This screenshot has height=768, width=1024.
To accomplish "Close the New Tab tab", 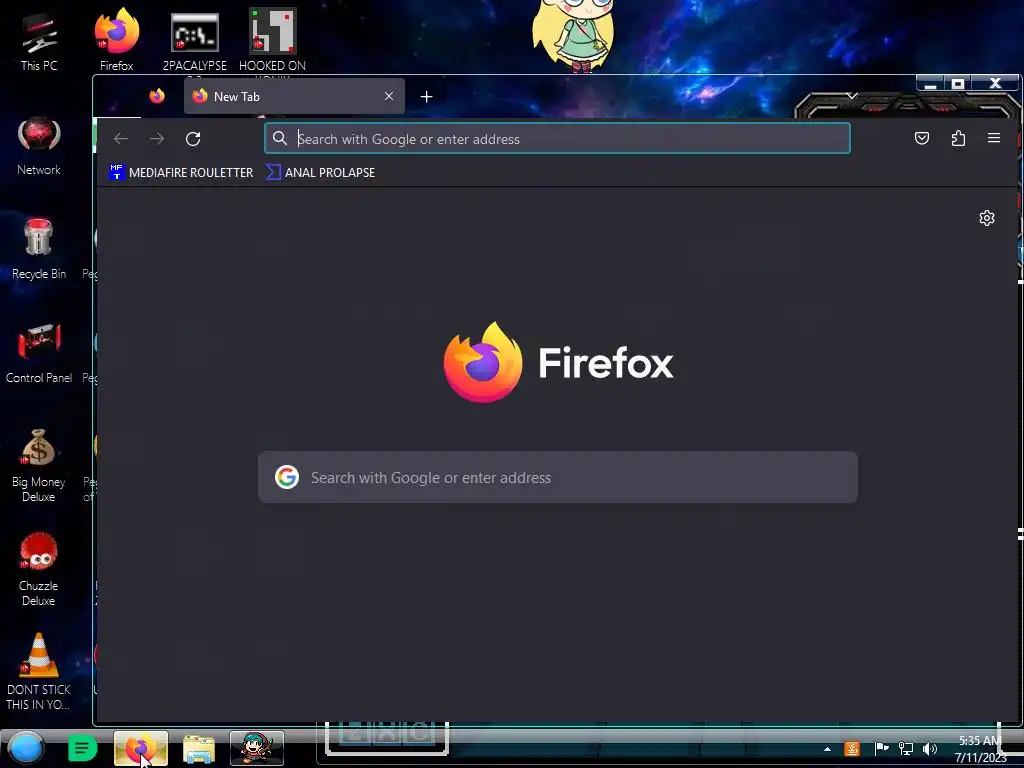I will pyautogui.click(x=389, y=96).
